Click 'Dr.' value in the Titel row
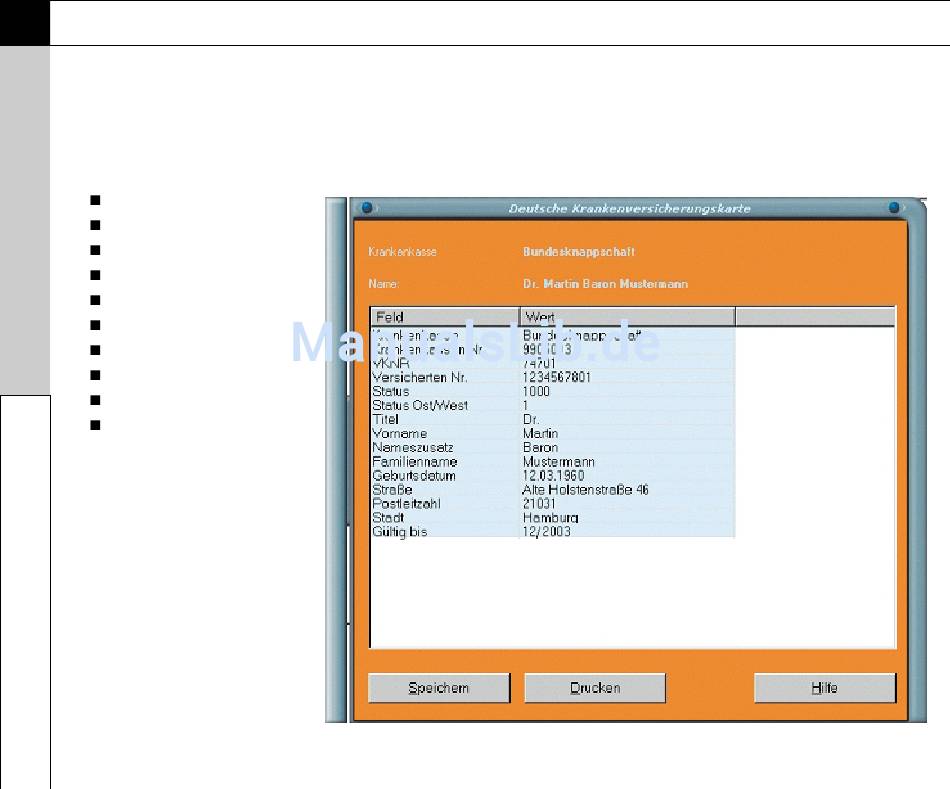This screenshot has height=789, width=950. [x=531, y=419]
